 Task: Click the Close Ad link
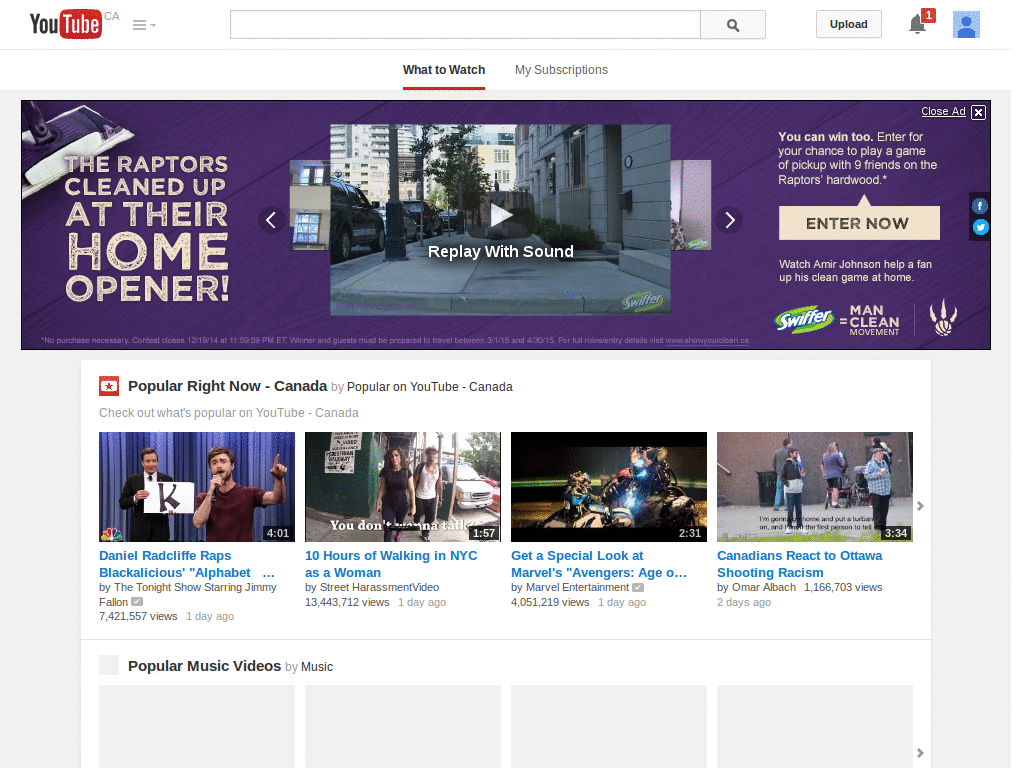click(943, 112)
